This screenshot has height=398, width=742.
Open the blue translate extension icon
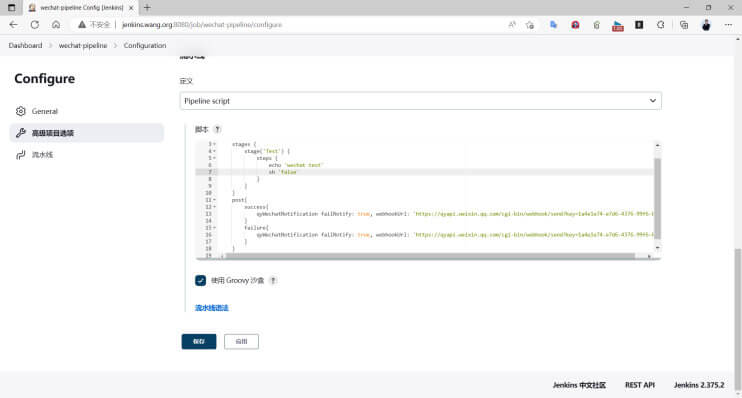[553, 25]
